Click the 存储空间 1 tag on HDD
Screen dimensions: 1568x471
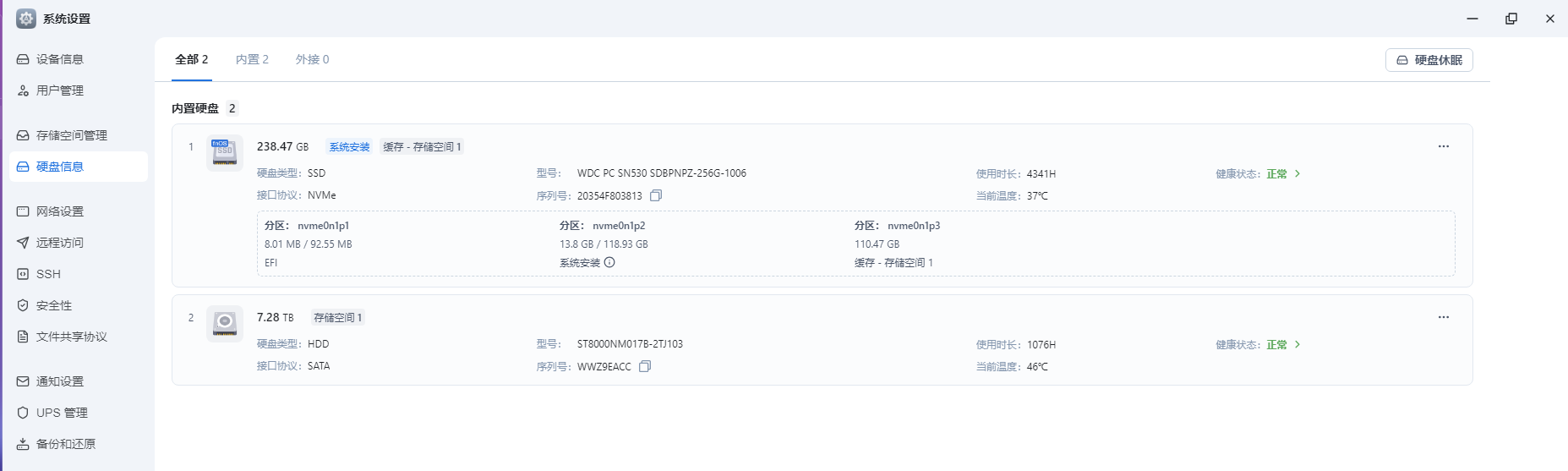tap(337, 318)
